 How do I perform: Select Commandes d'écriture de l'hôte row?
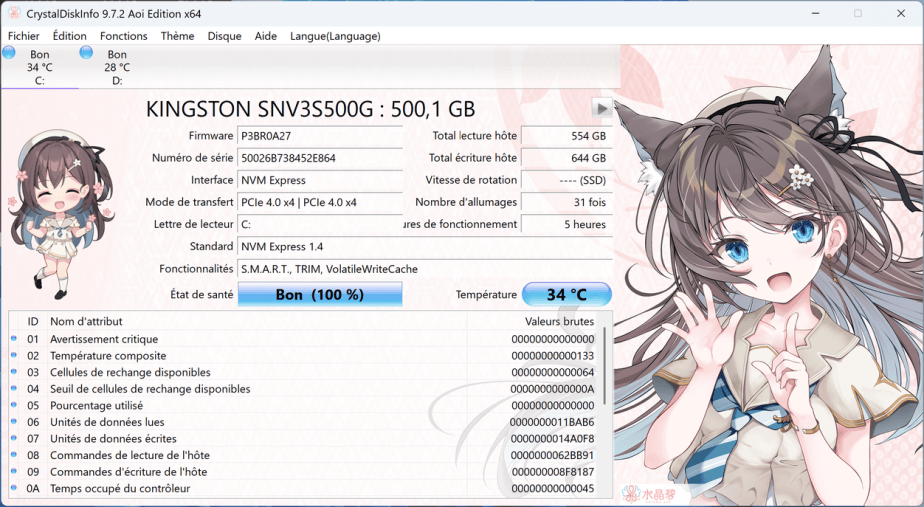[x=304, y=472]
